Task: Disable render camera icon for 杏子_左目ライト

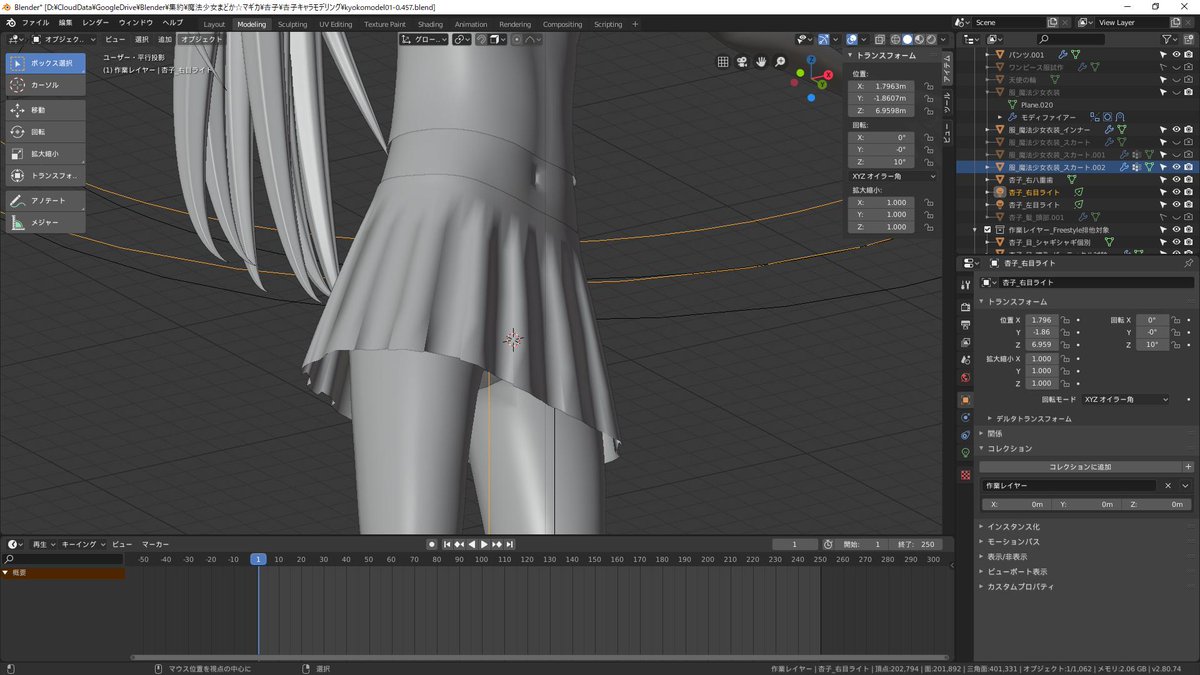Action: coord(1188,204)
